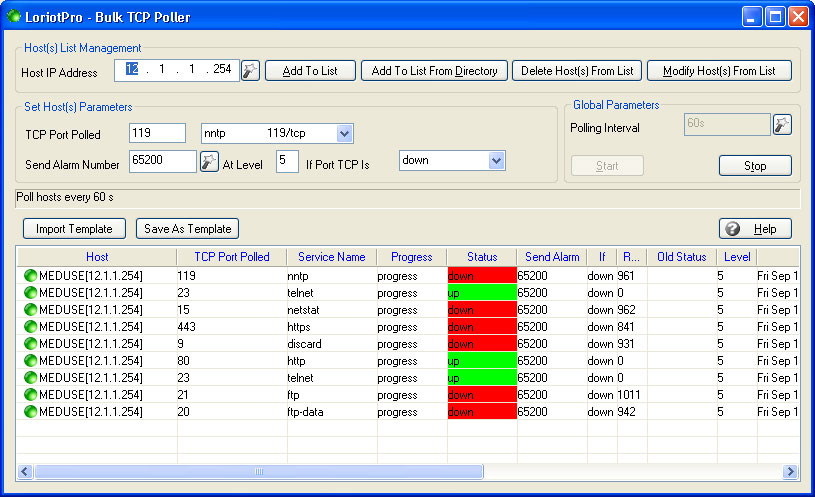The width and height of the screenshot is (815, 497).
Task: Click the green status icon of the ftp-data row
Action: [x=31, y=412]
